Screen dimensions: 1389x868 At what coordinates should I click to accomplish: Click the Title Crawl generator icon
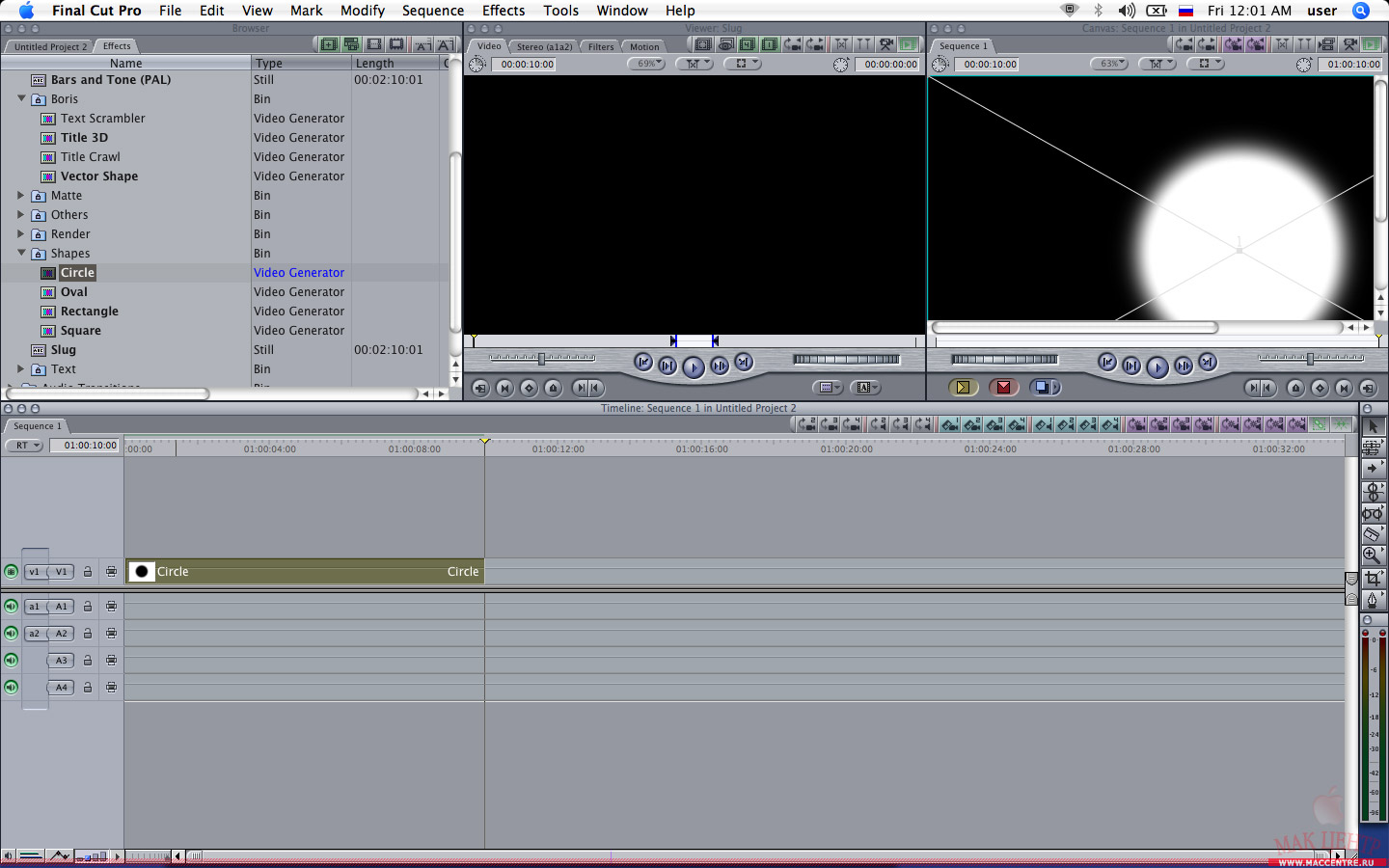48,157
